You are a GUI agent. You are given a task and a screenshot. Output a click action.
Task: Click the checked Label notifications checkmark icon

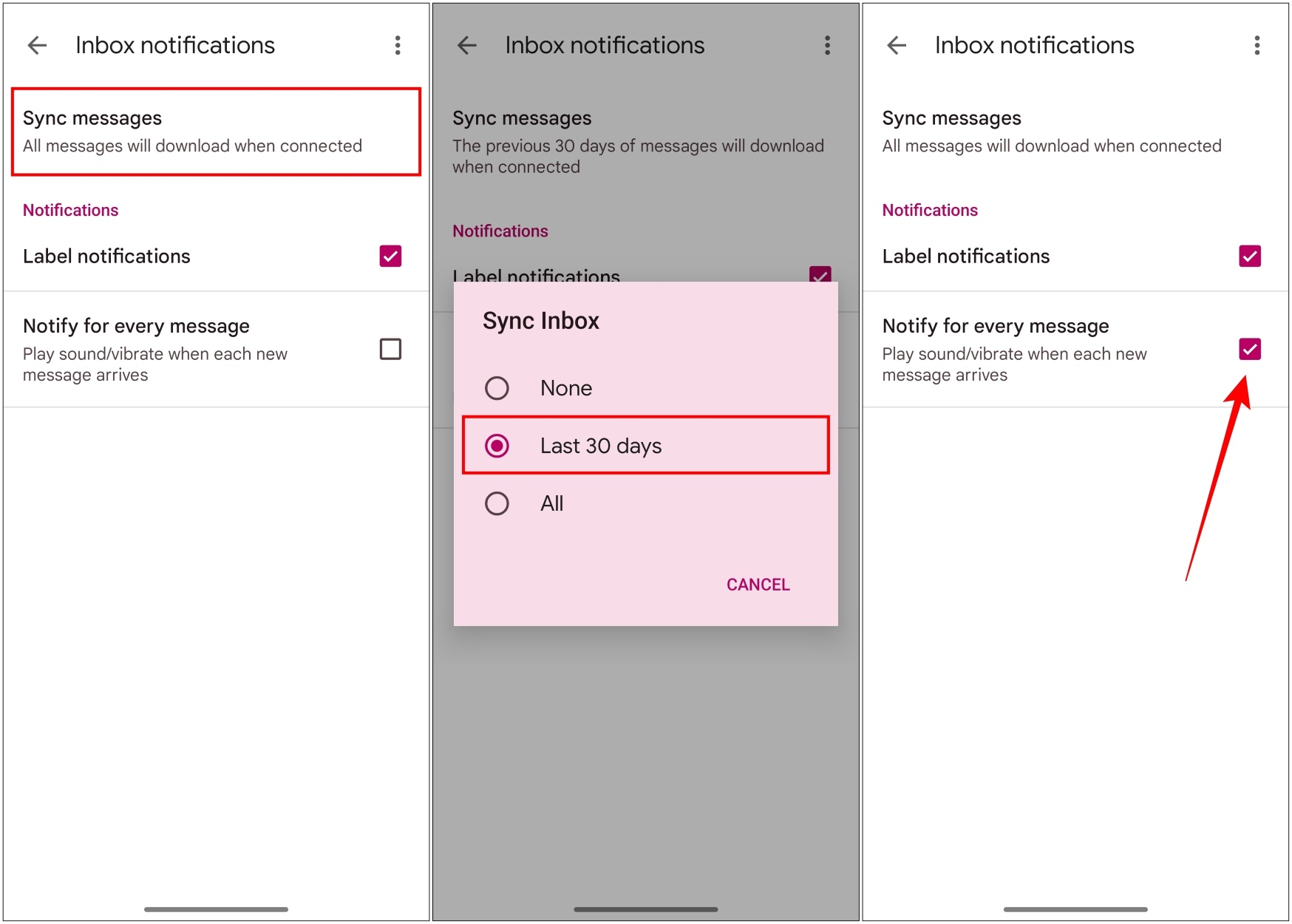pyautogui.click(x=1249, y=256)
